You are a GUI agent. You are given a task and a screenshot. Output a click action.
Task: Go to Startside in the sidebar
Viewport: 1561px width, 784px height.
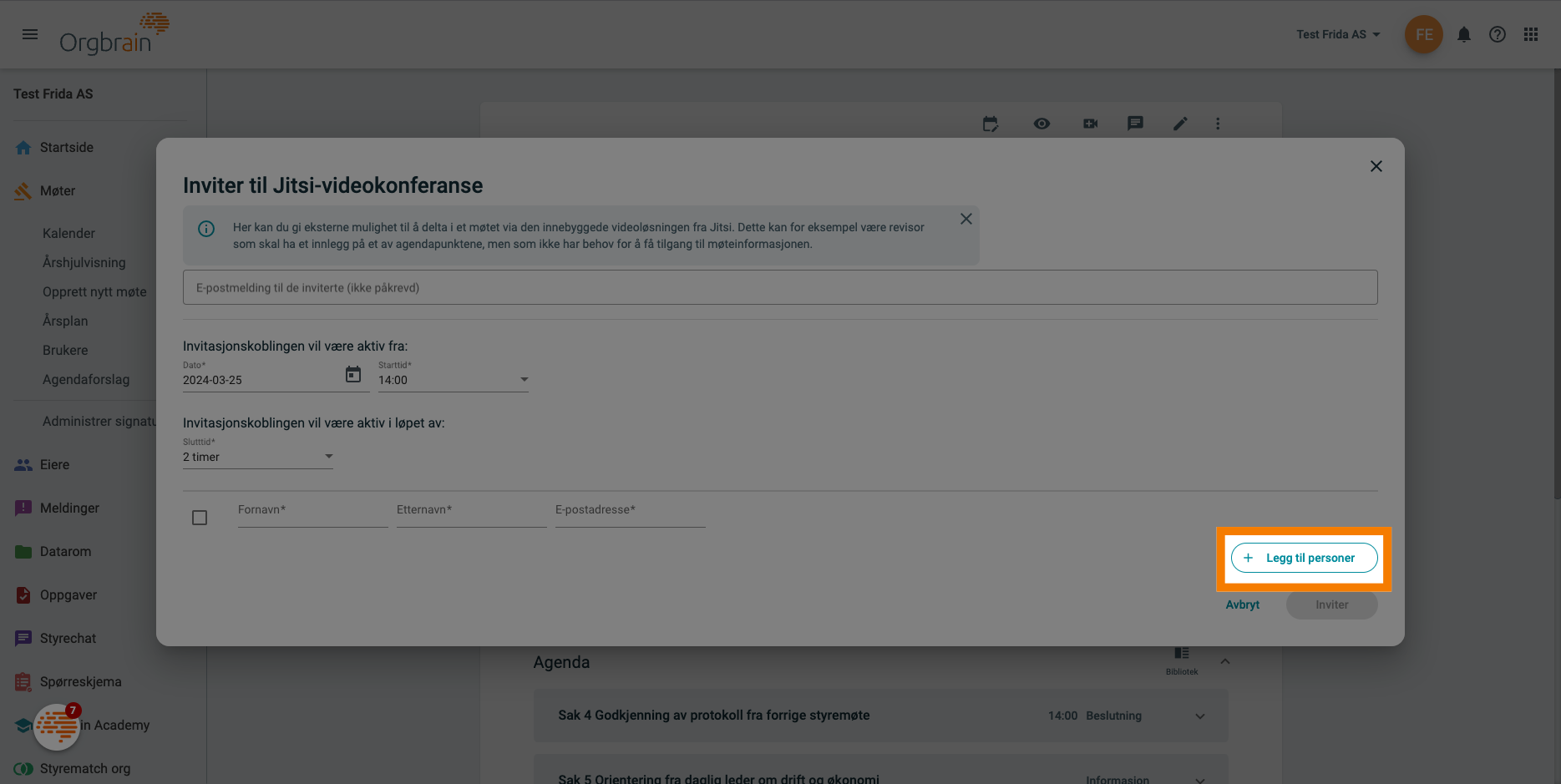(x=67, y=147)
